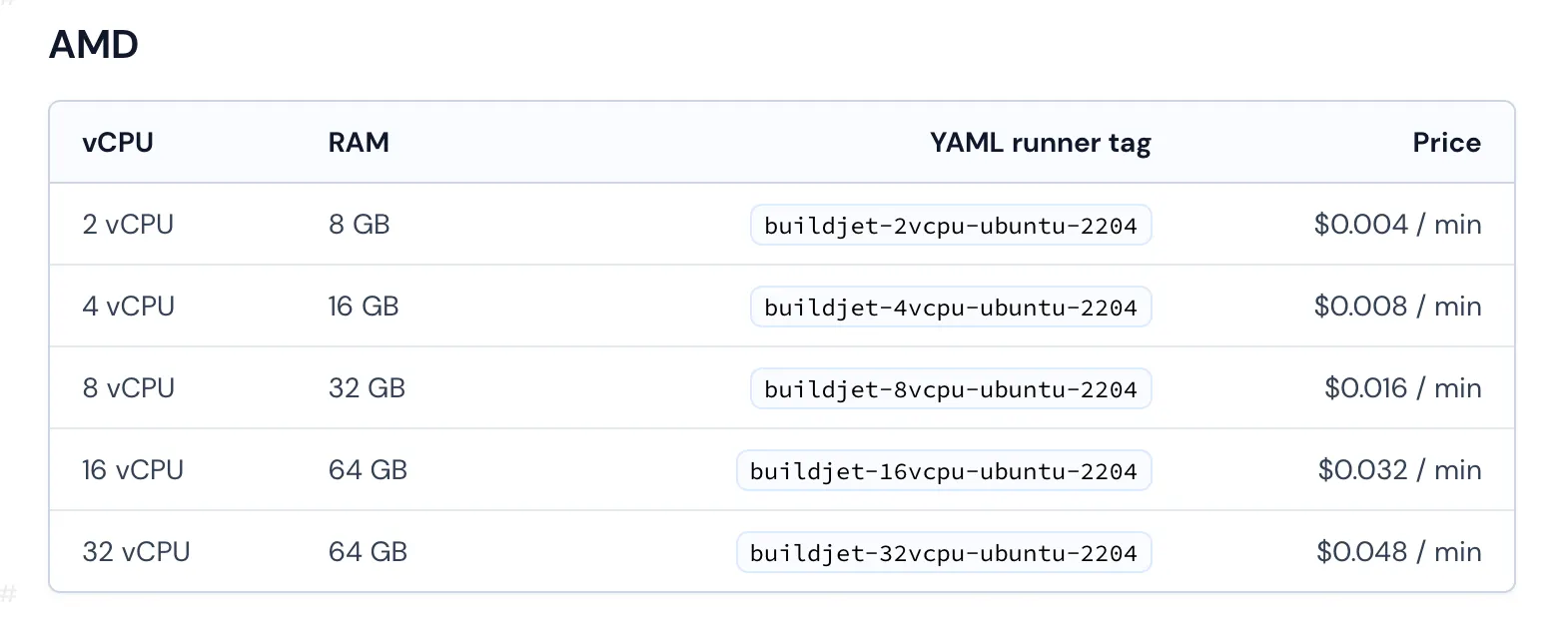Click the 8 GB RAM cell

point(359,225)
